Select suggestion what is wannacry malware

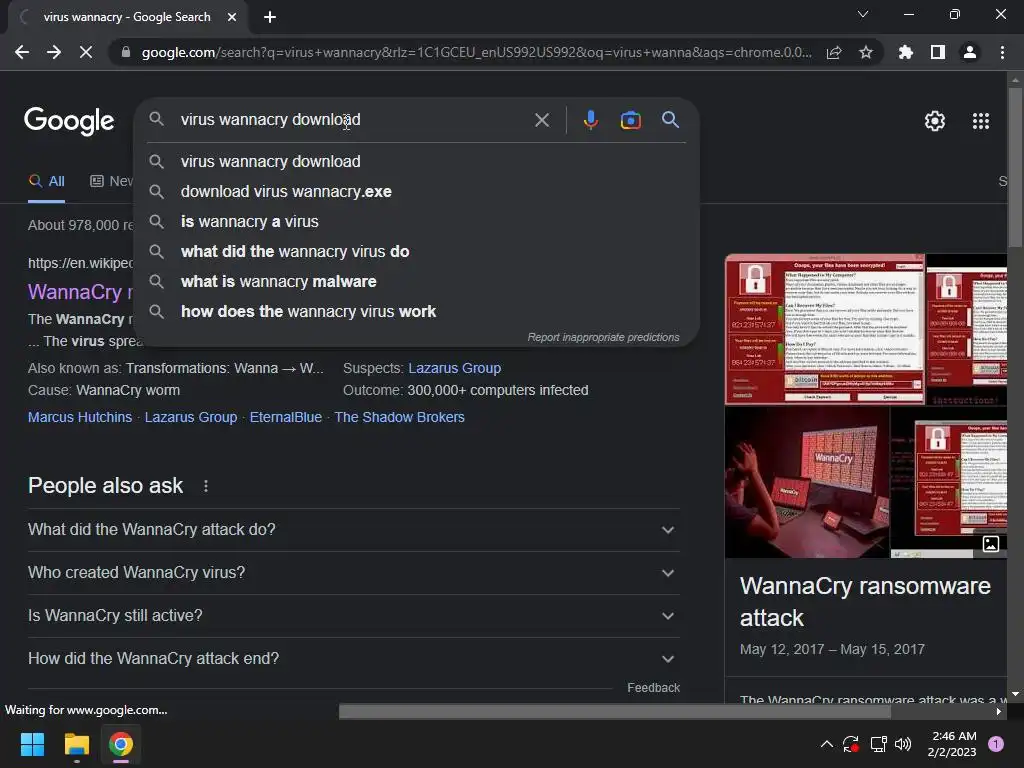click(x=417, y=281)
